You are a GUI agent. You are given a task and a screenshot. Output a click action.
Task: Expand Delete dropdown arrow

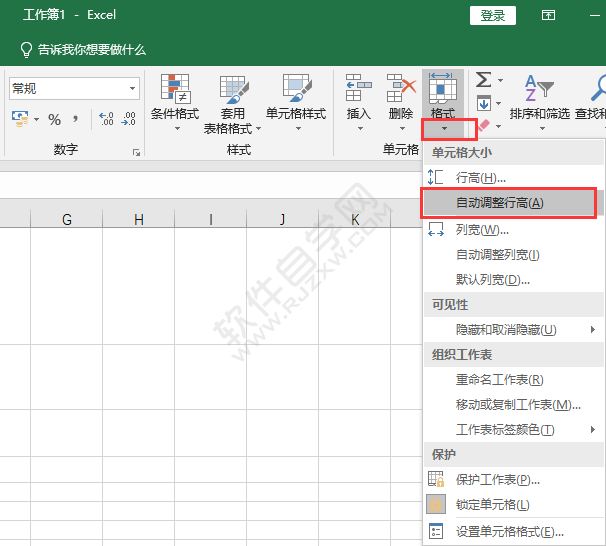click(402, 128)
